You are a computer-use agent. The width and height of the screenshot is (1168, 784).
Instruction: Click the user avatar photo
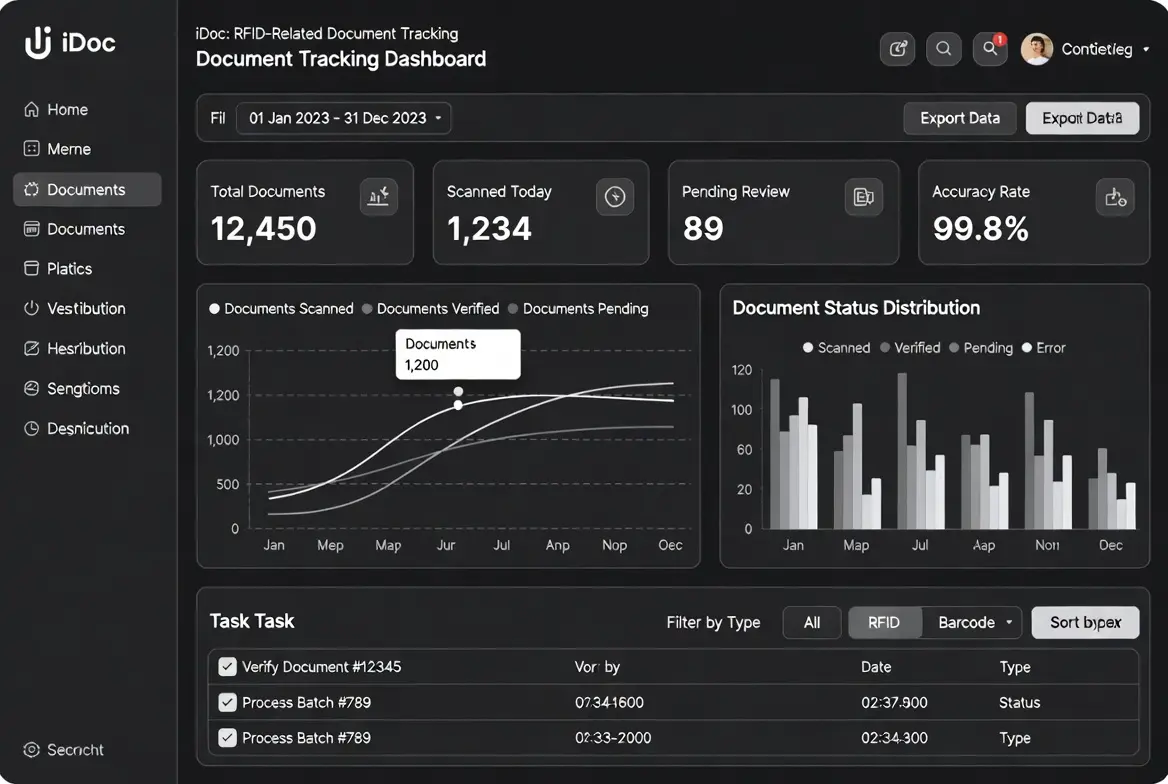(1037, 49)
